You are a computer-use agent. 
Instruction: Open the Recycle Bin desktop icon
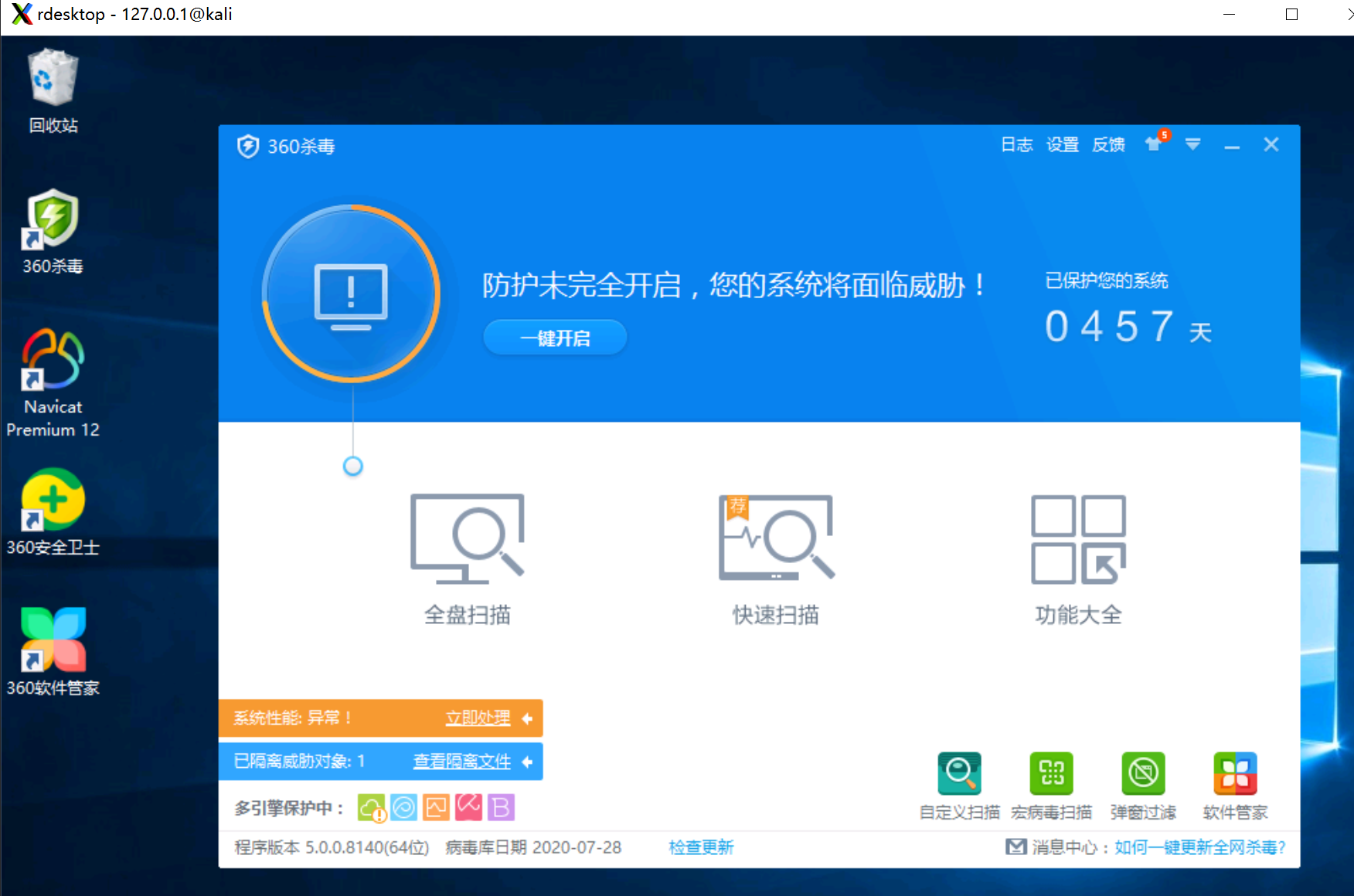pos(53,91)
